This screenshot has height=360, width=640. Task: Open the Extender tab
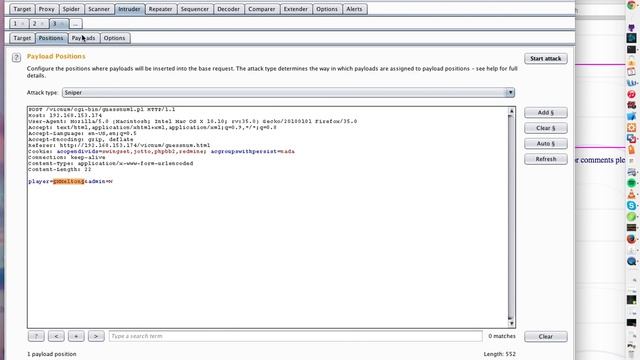pyautogui.click(x=296, y=9)
